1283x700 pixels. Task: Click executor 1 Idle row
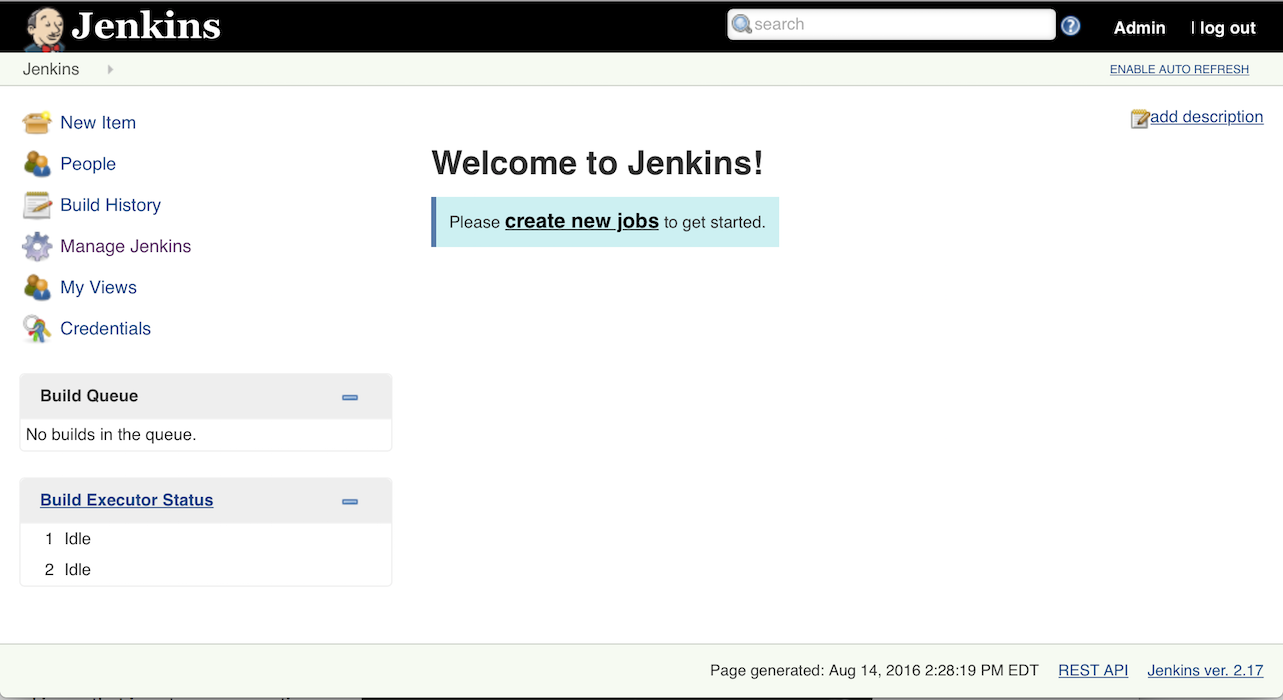[x=206, y=539]
